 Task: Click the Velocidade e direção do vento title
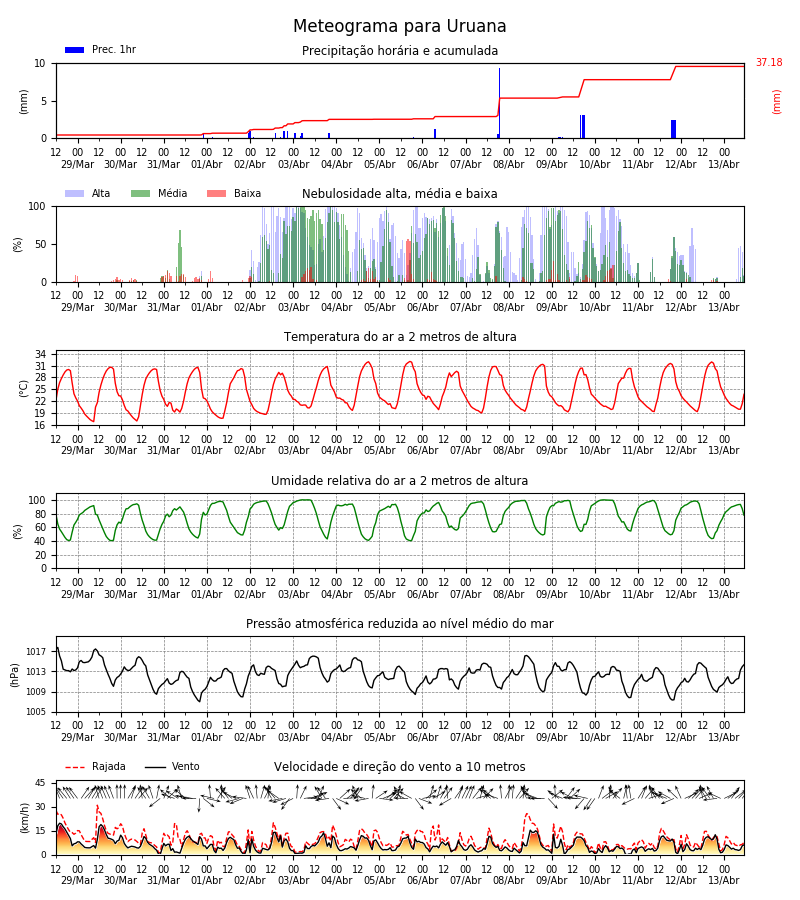(x=399, y=767)
